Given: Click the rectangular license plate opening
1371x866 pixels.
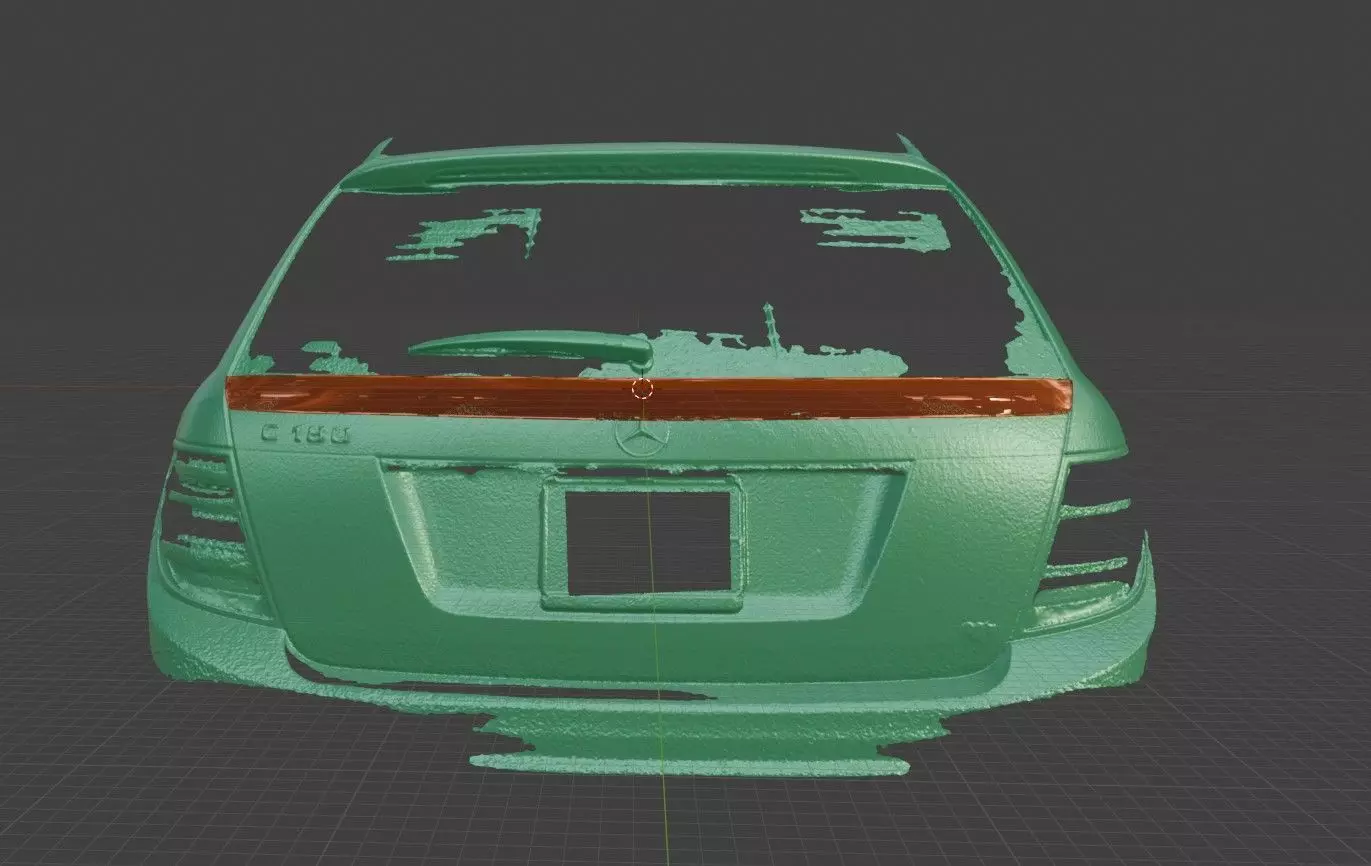Looking at the screenshot, I should tap(647, 539).
